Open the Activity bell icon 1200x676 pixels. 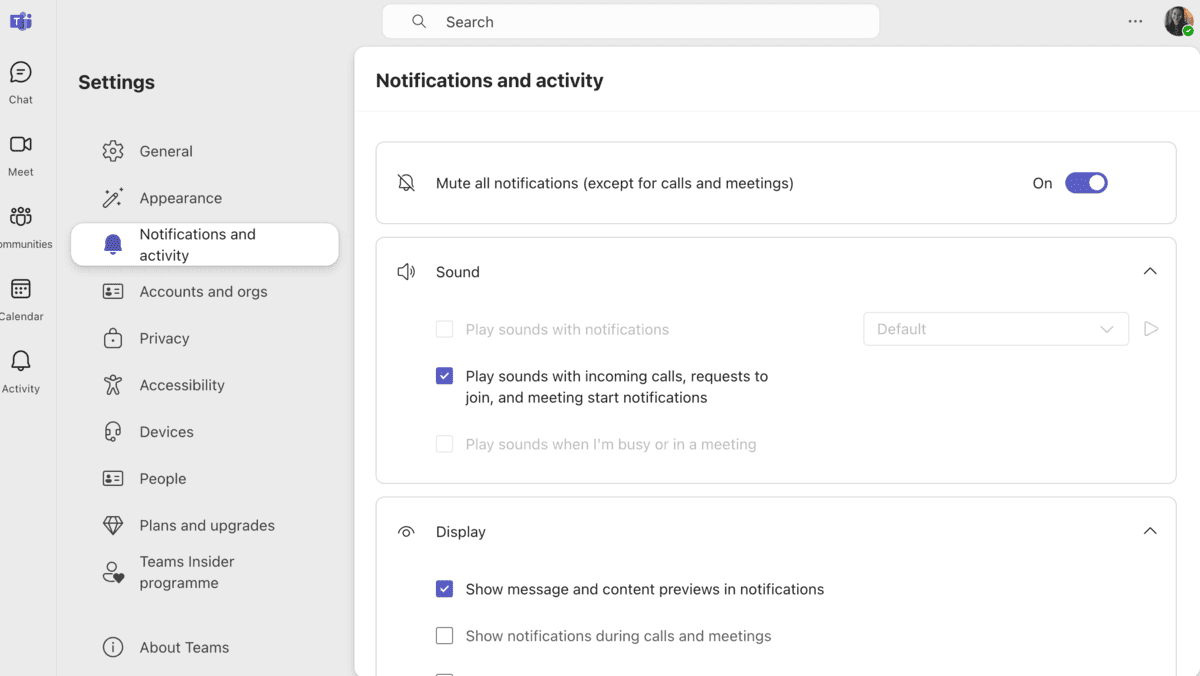tap(20, 360)
